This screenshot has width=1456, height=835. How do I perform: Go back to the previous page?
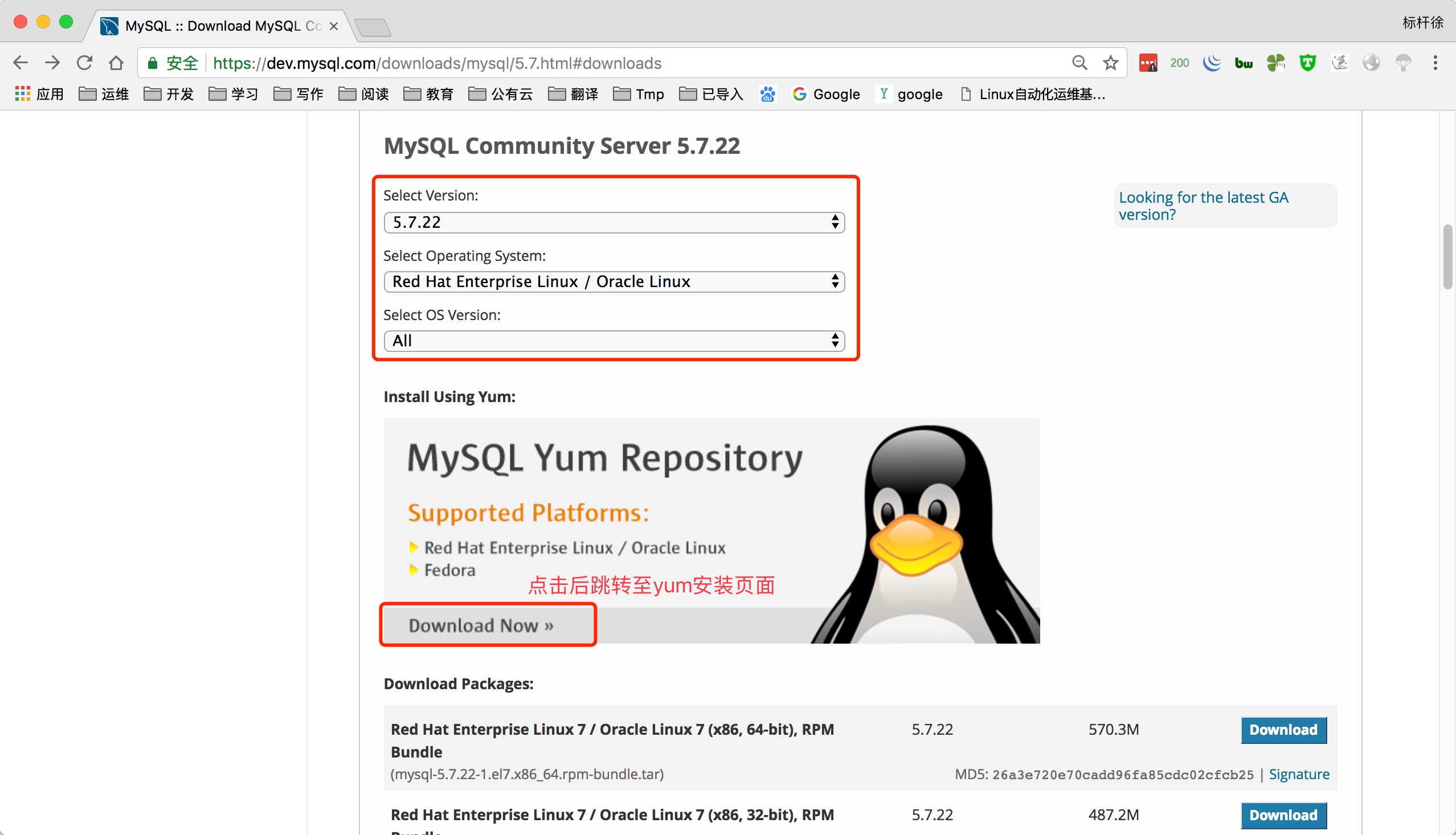pos(21,63)
